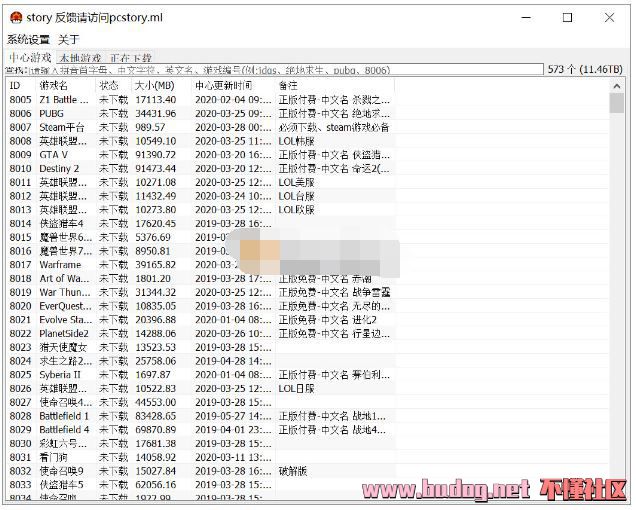Select the 使命召唤4 game name
636x510 pixels.
(66, 402)
